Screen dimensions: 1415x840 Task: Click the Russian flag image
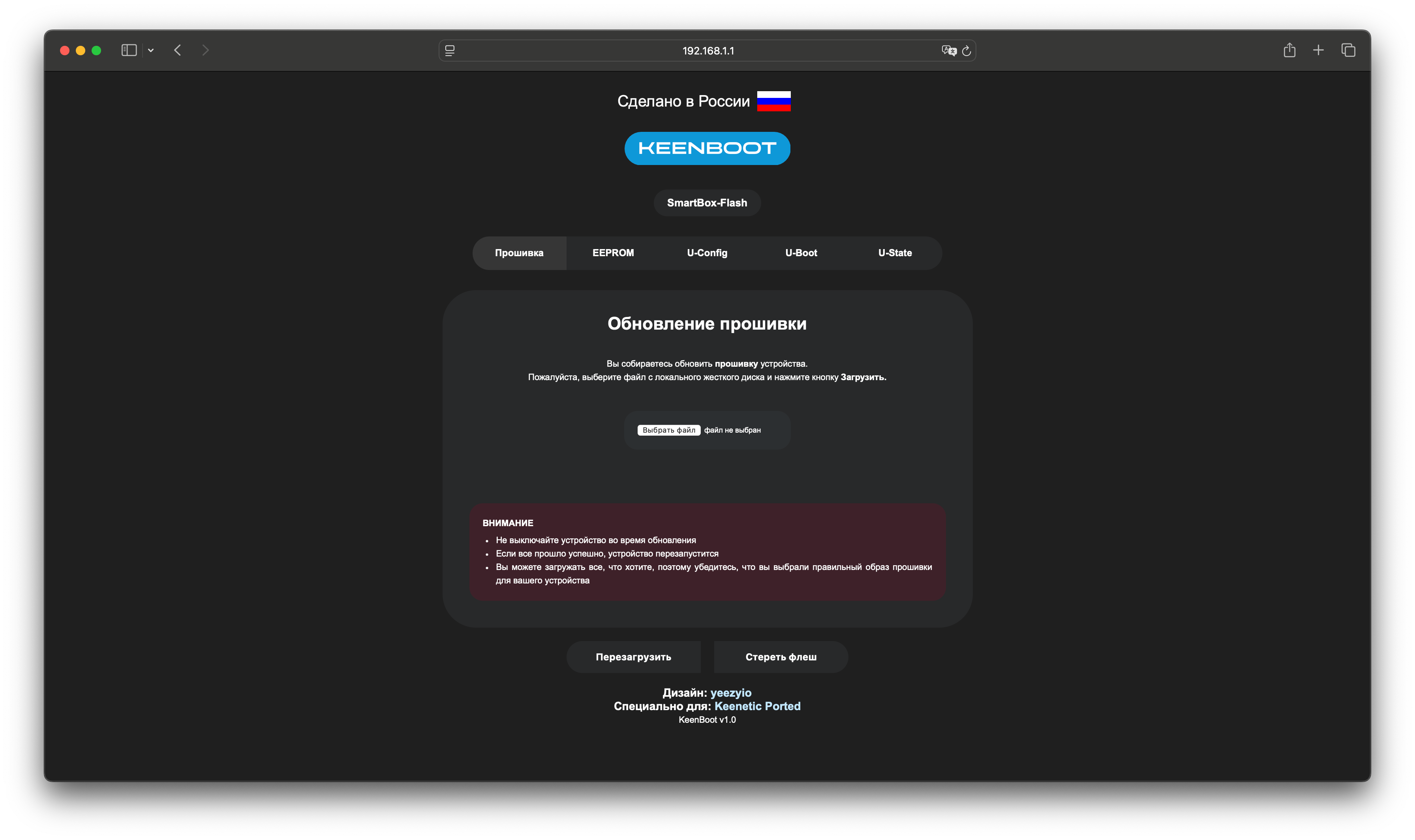tap(774, 101)
